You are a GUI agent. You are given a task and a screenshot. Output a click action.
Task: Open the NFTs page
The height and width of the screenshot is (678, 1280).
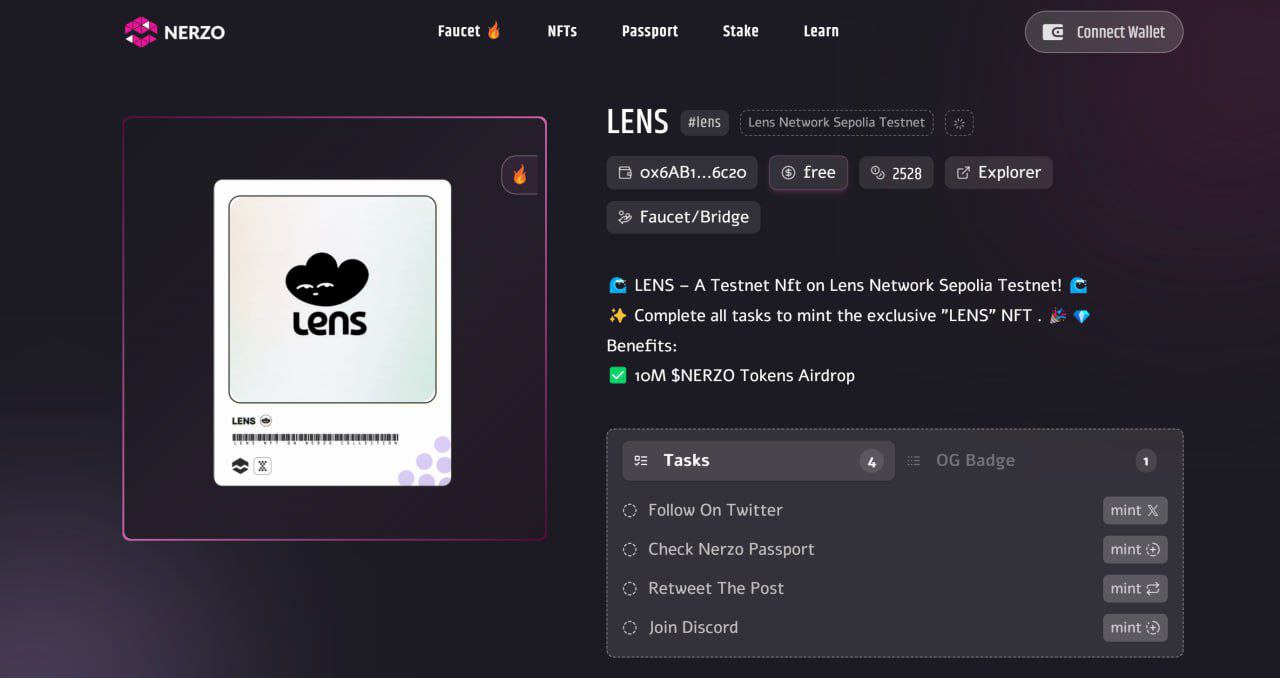(x=562, y=31)
